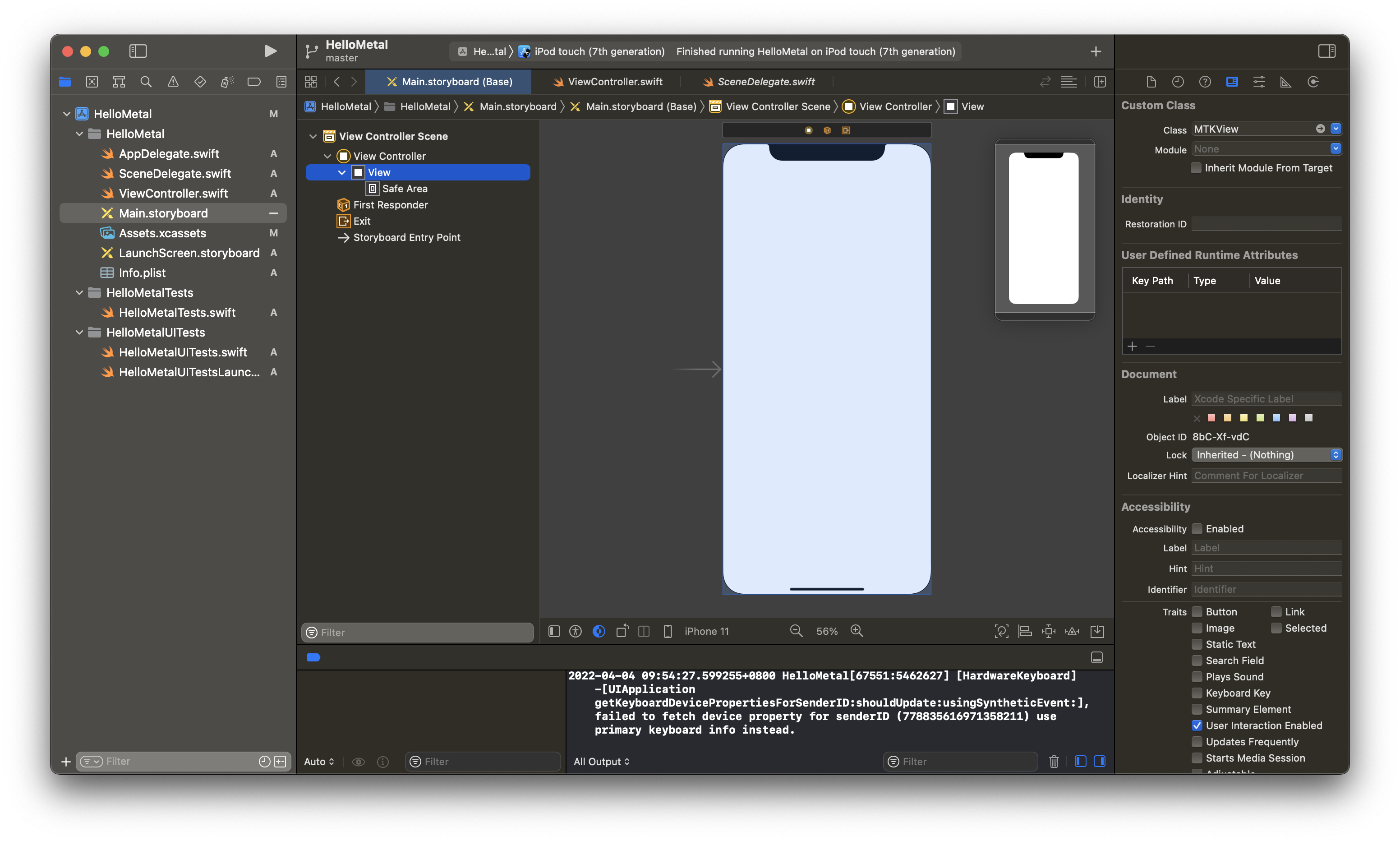Show the File inspector
The width and height of the screenshot is (1400, 841).
(x=1151, y=82)
